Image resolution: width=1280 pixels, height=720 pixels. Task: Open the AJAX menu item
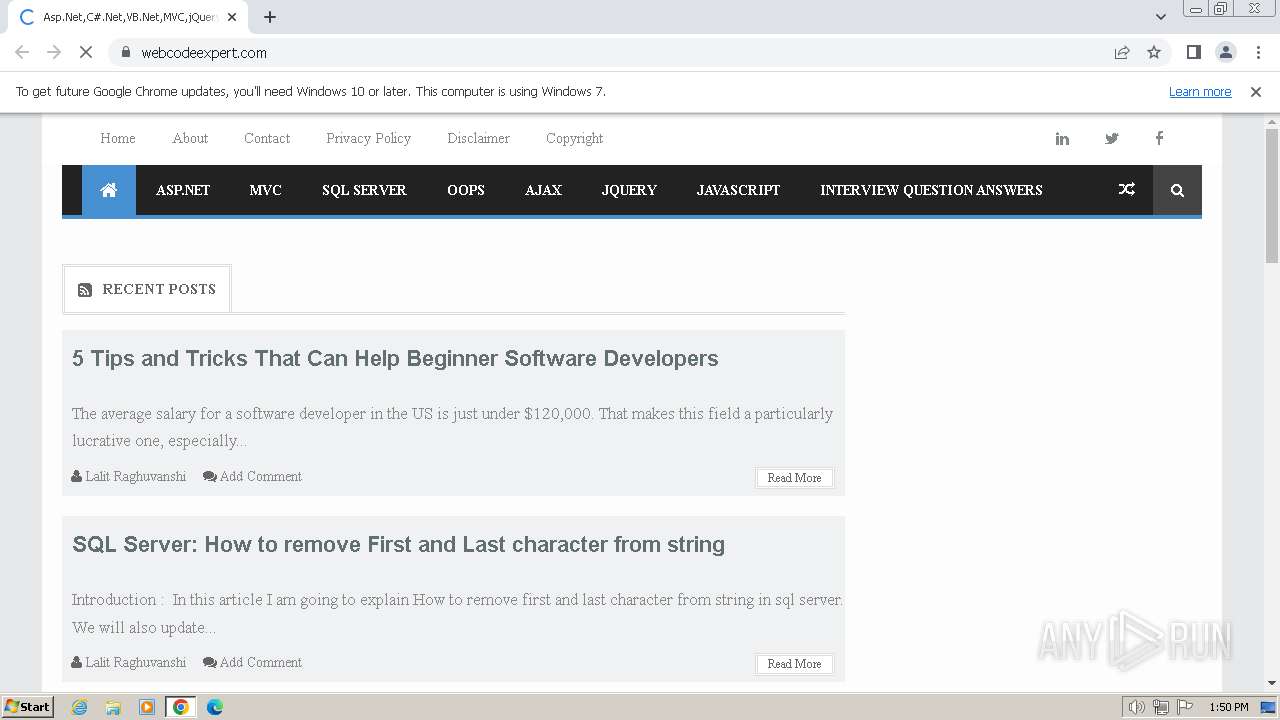click(543, 190)
